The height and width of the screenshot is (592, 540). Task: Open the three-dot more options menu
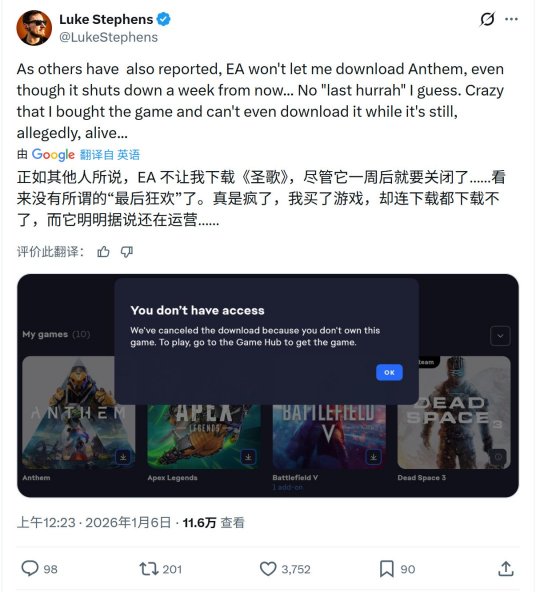click(511, 19)
